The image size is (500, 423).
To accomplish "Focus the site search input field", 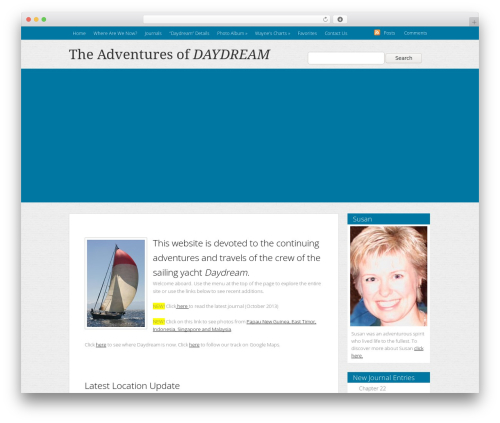I will tap(346, 58).
